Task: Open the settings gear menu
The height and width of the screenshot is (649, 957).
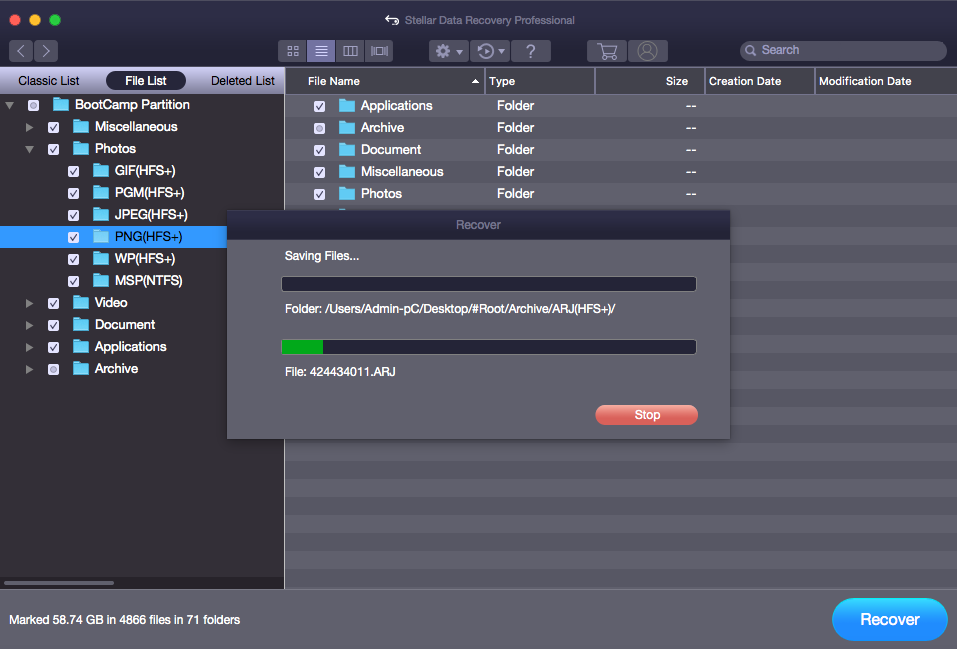Action: pyautogui.click(x=449, y=51)
